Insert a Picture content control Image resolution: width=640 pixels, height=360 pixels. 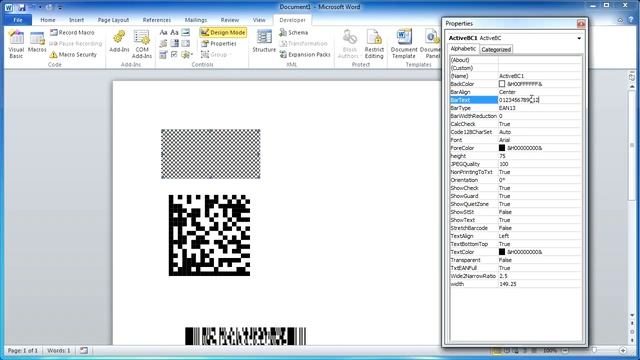coord(185,32)
